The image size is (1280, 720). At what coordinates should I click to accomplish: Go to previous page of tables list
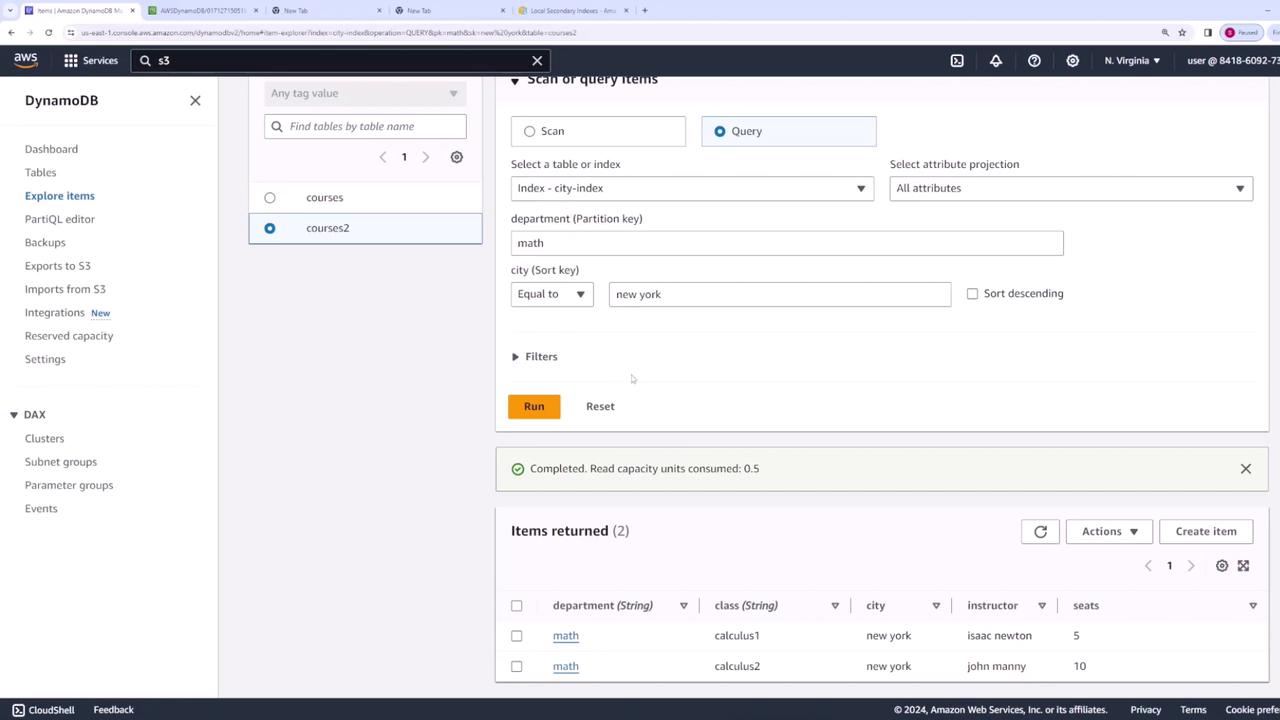(382, 157)
